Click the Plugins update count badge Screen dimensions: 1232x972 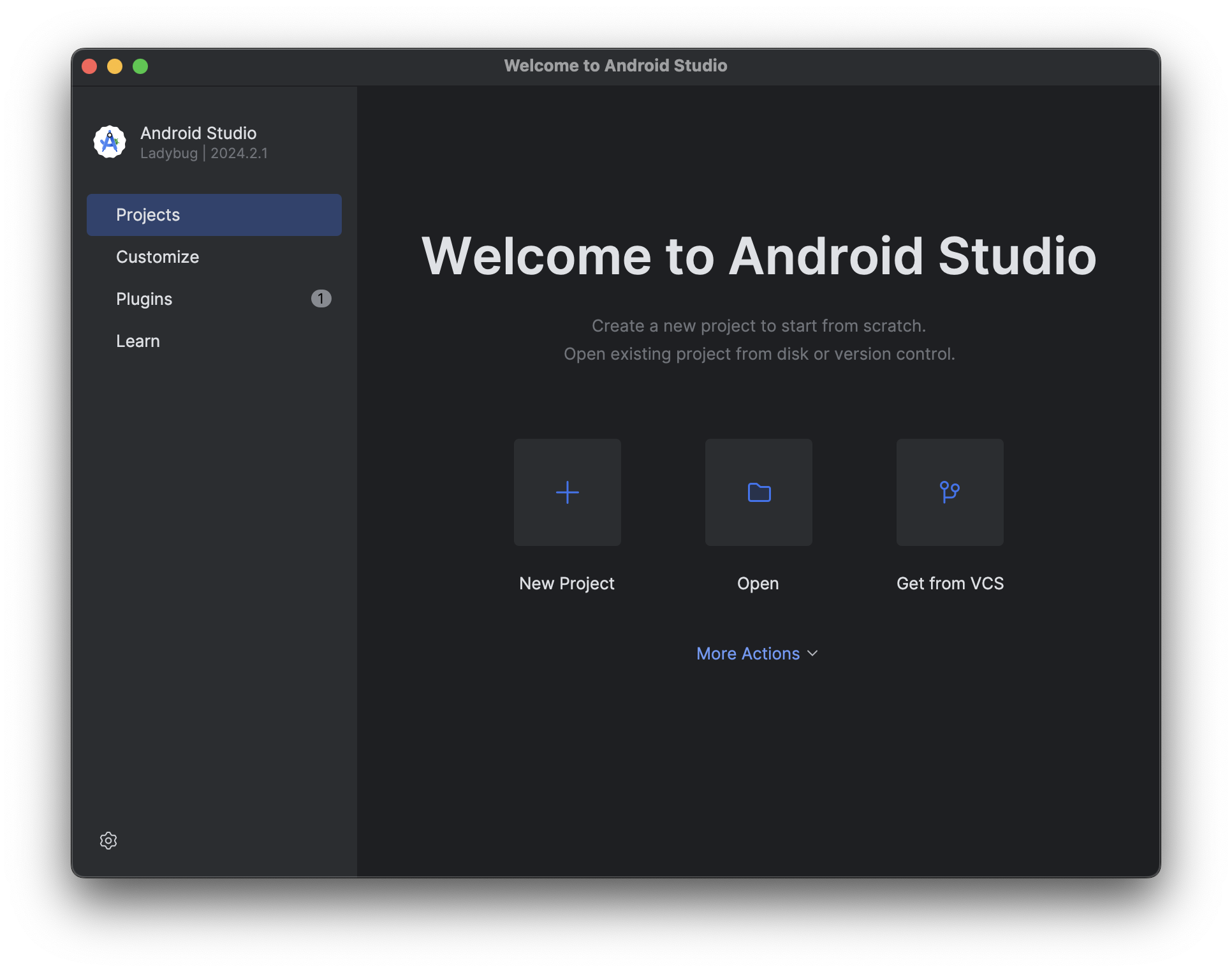coord(321,298)
